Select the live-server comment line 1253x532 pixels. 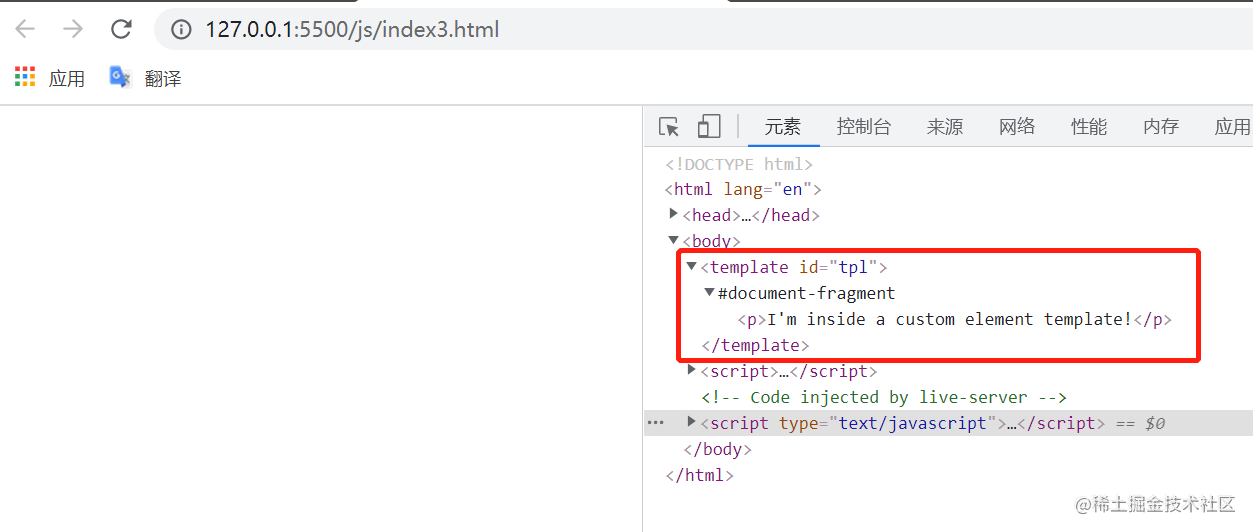[884, 397]
